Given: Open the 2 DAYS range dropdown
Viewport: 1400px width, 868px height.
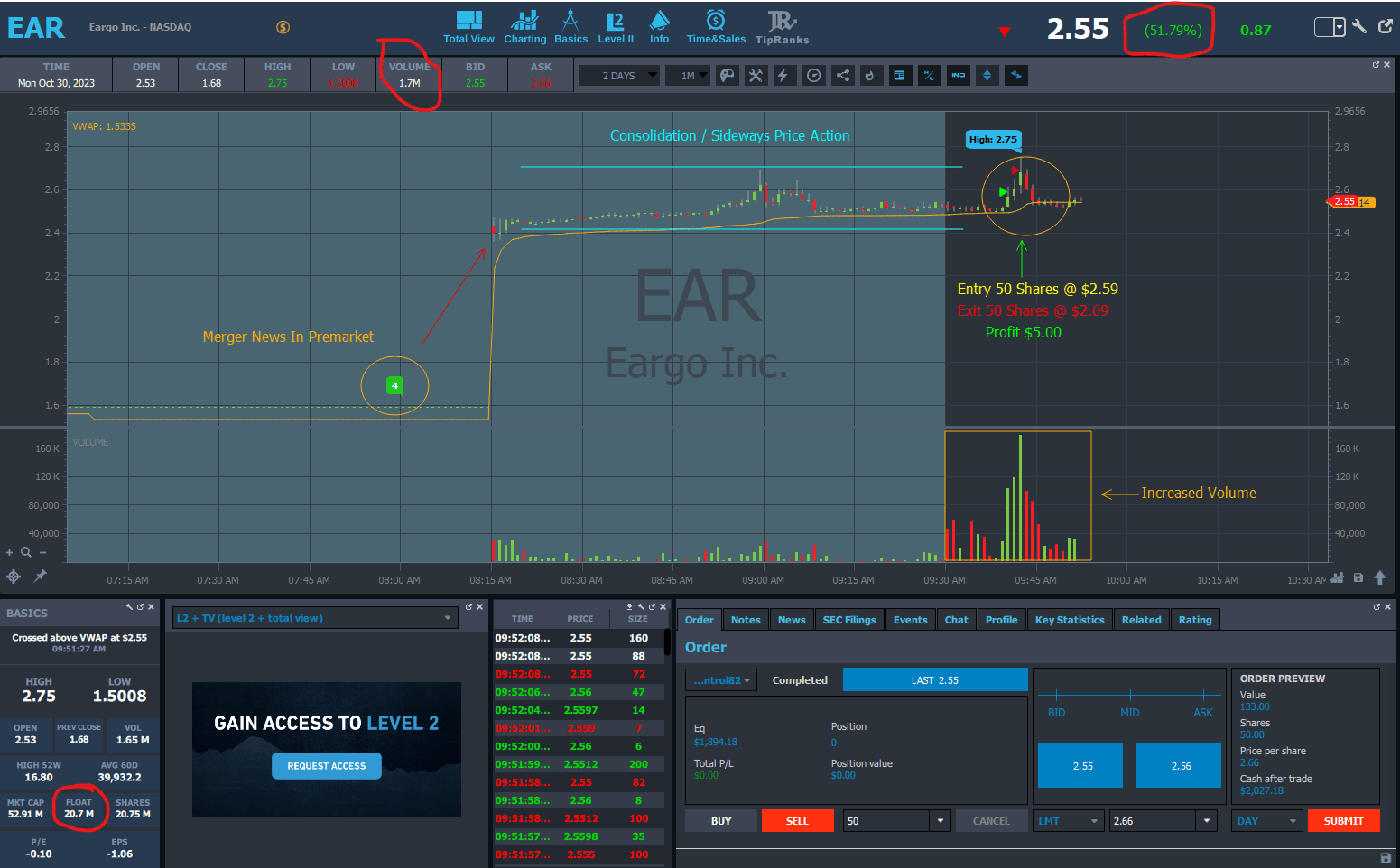Looking at the screenshot, I should pos(619,76).
